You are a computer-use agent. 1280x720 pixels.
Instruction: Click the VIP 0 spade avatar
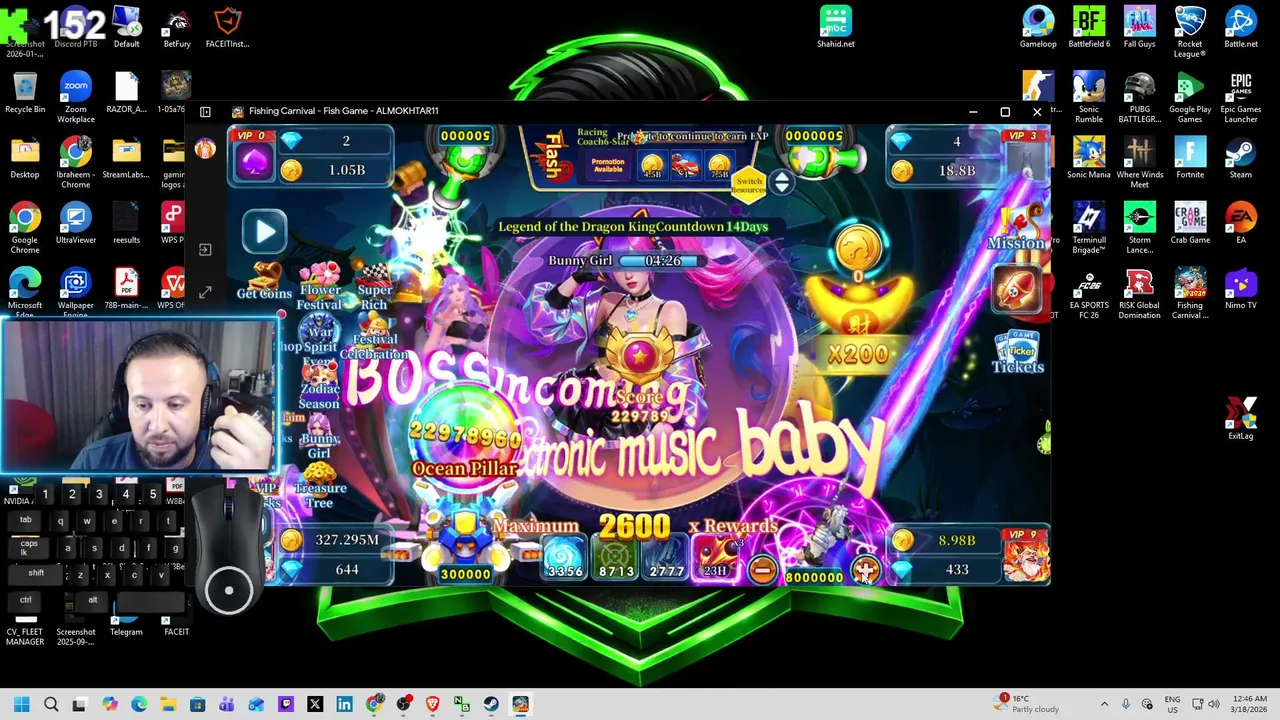pos(252,160)
